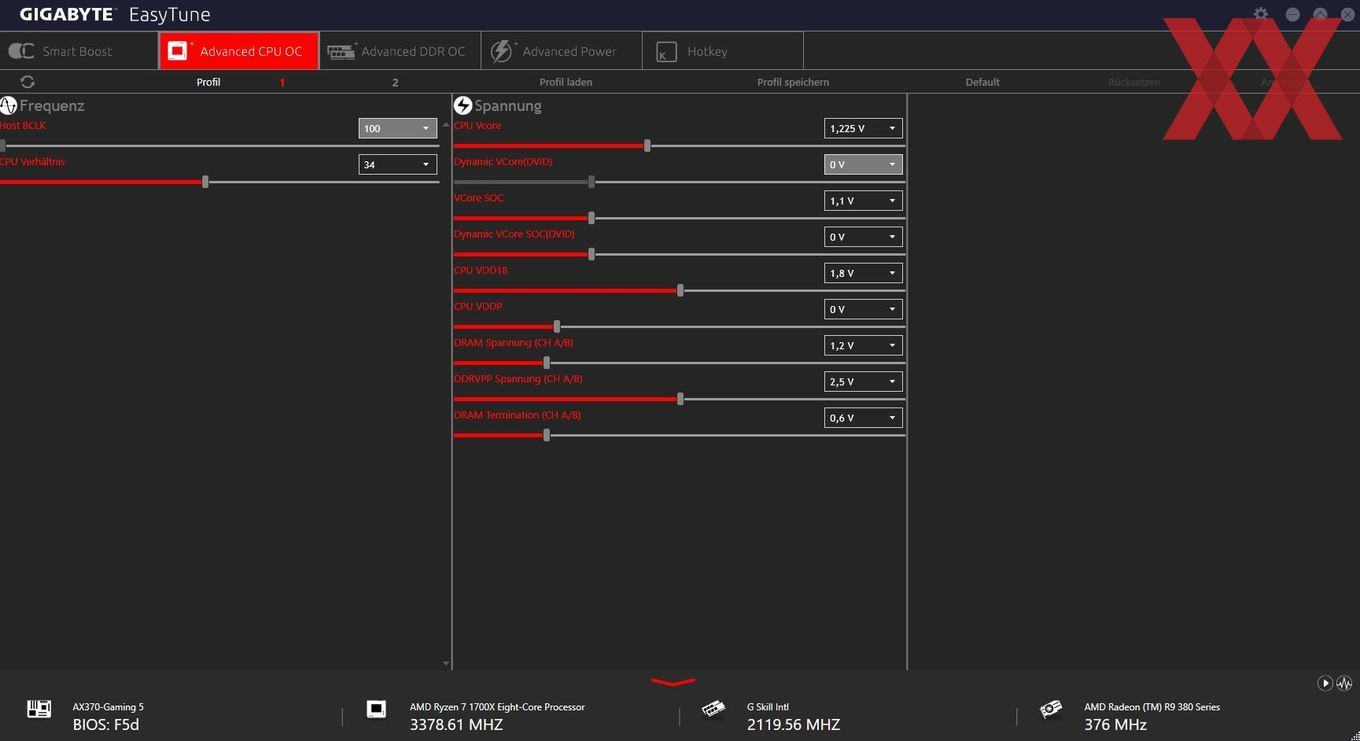Click the 2119.56 MHZ memory frequency value
The height and width of the screenshot is (741, 1360).
coord(793,725)
